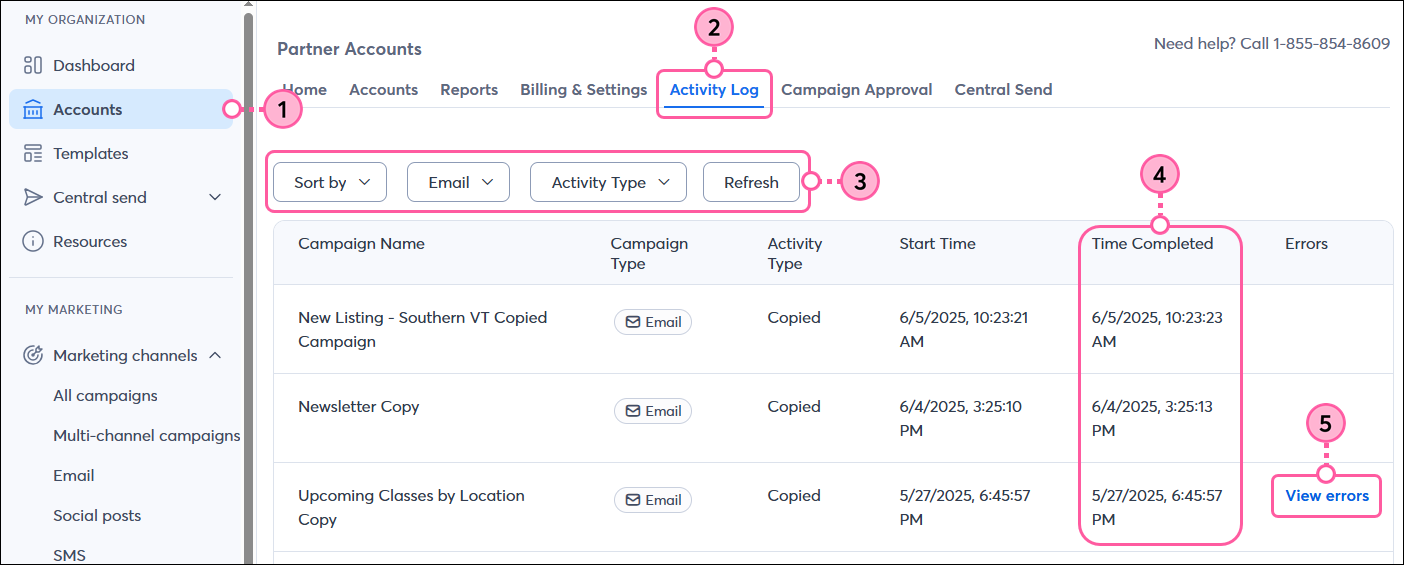Image resolution: width=1404 pixels, height=565 pixels.
Task: Open Multi-channel campaigns in sidebar
Action: pos(147,435)
